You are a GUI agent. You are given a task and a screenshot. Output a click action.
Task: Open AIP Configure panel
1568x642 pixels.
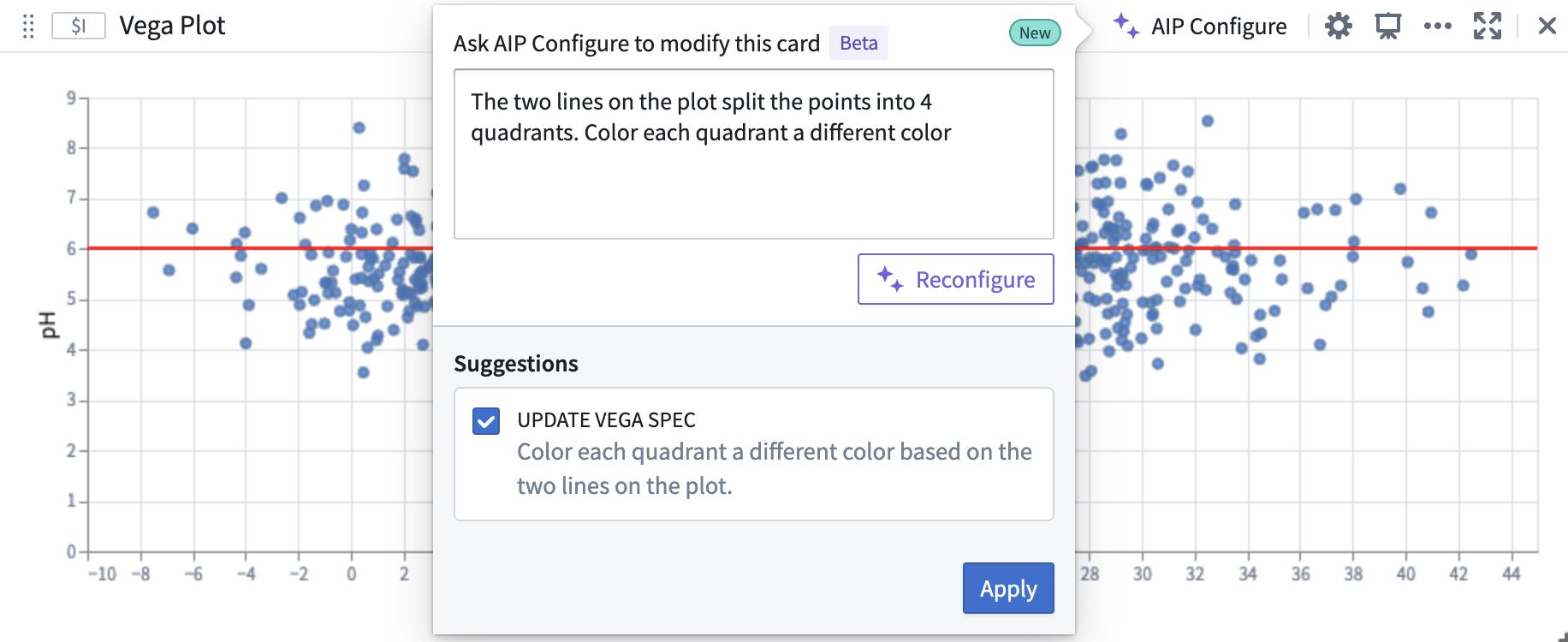pyautogui.click(x=1200, y=27)
